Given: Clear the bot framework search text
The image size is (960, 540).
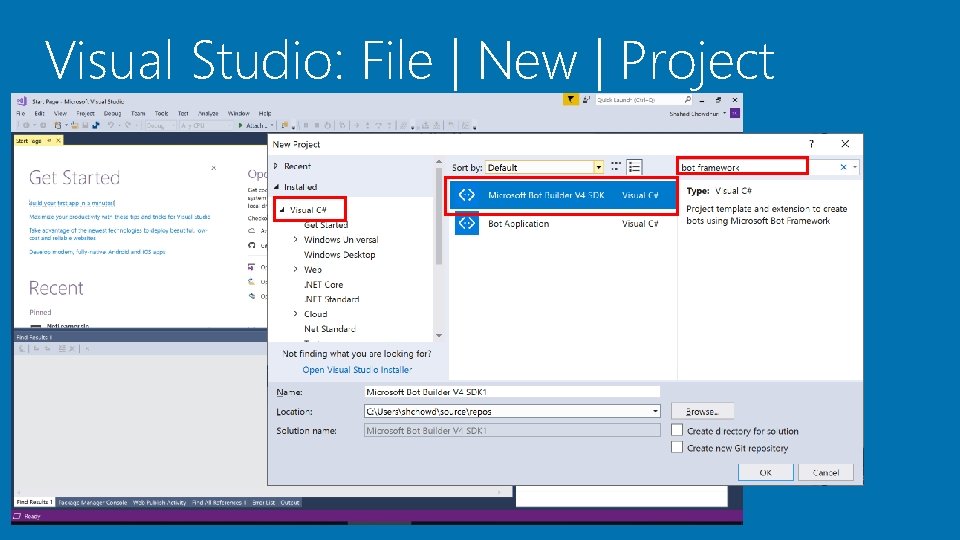Looking at the screenshot, I should click(x=843, y=167).
